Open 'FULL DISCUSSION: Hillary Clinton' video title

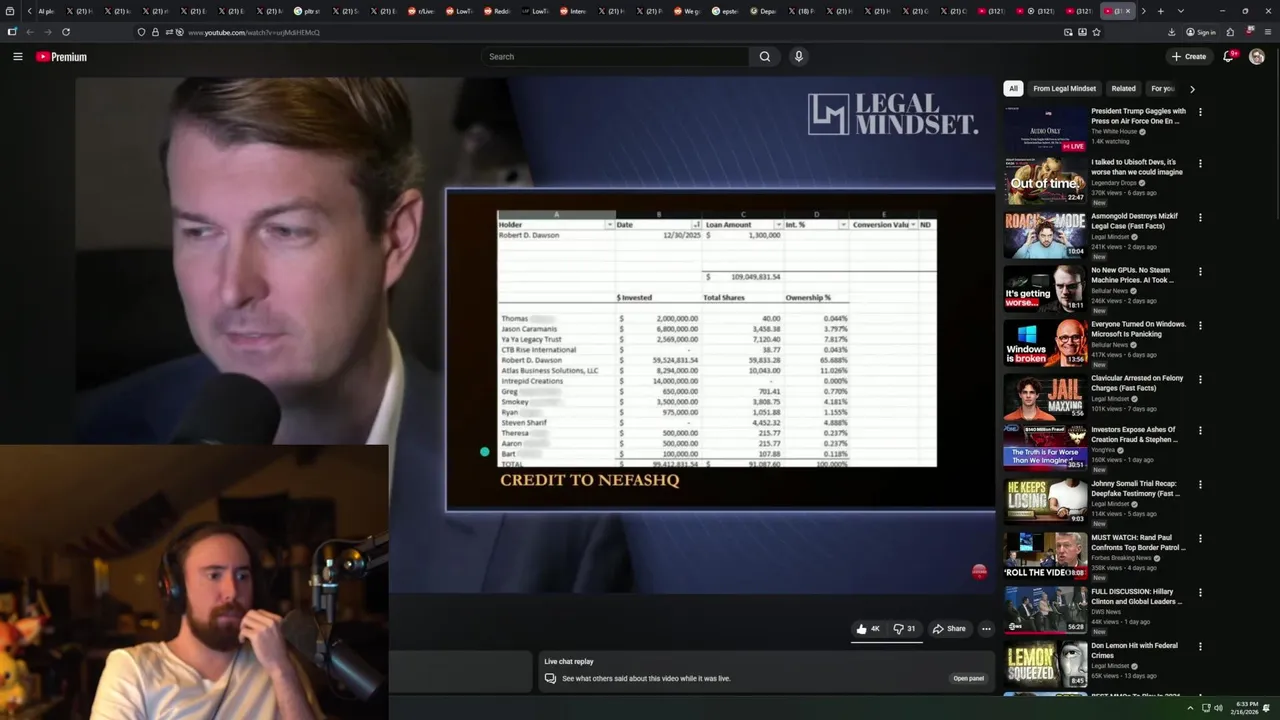click(x=1136, y=597)
